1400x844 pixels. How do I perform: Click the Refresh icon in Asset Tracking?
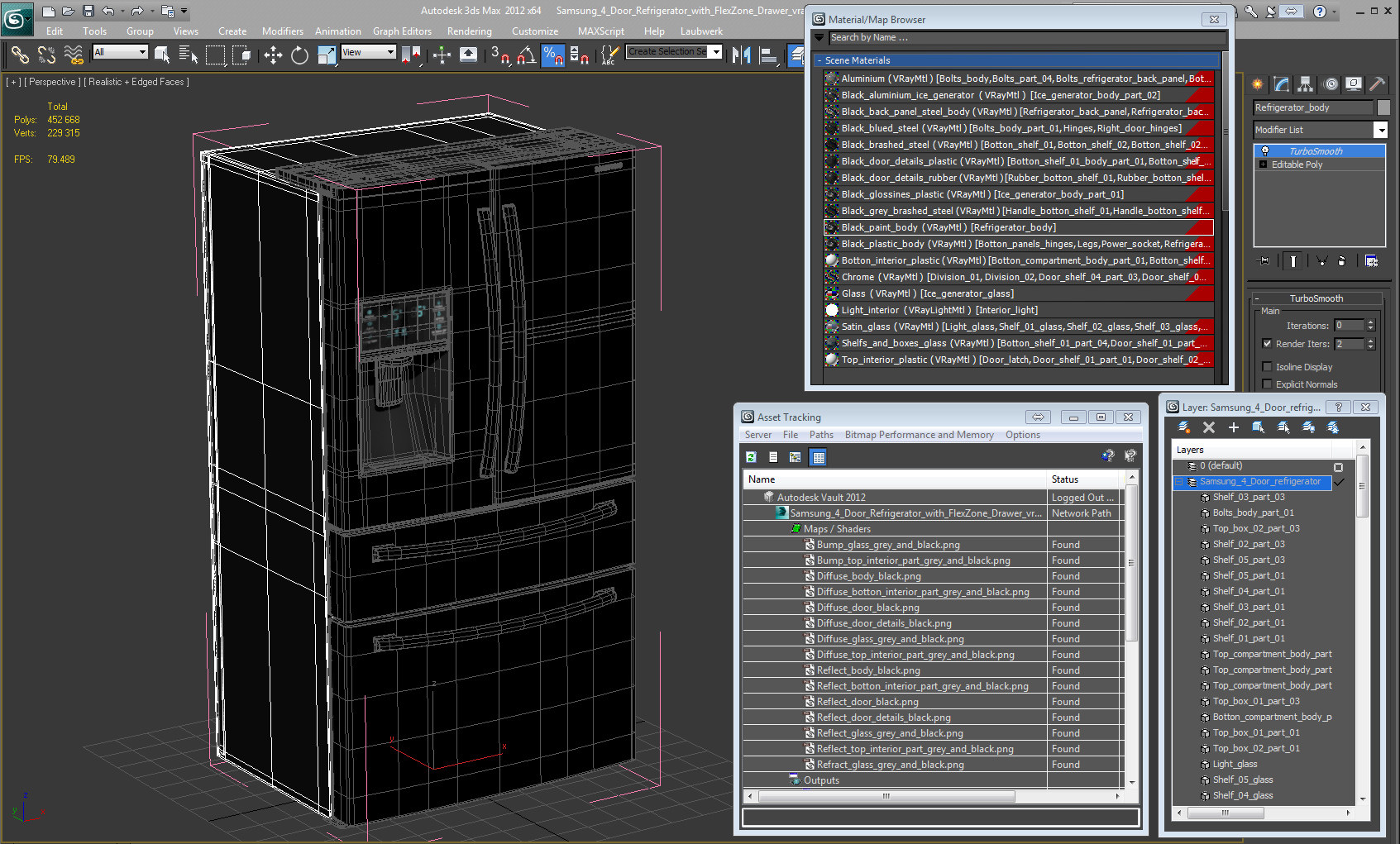coord(751,457)
